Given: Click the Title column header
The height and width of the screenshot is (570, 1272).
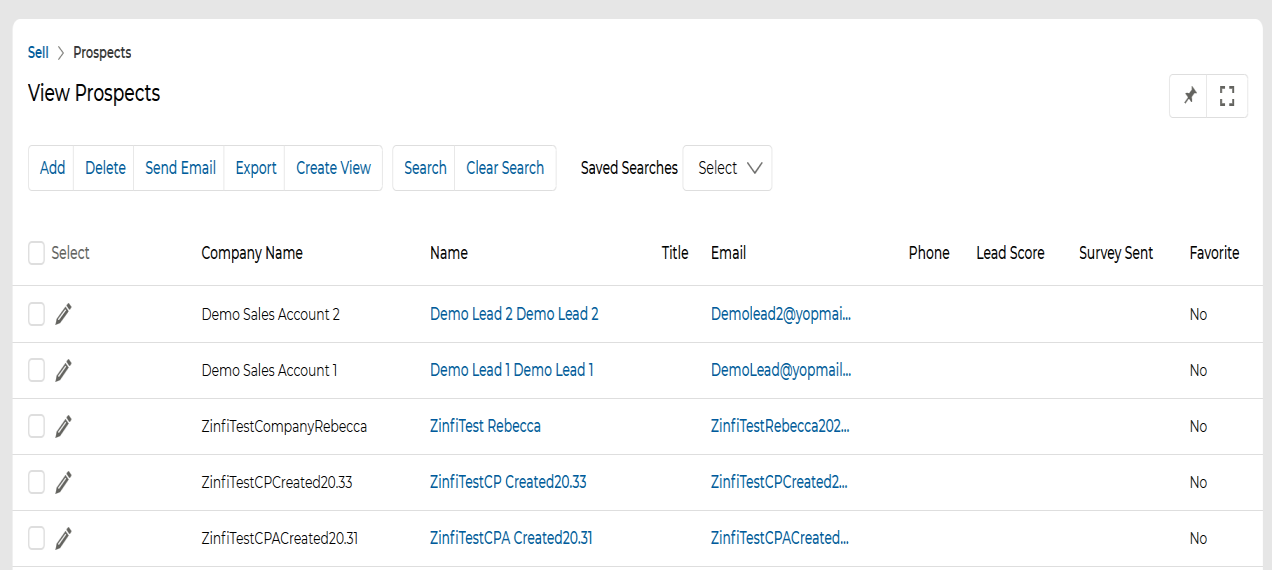Looking at the screenshot, I should tap(675, 253).
